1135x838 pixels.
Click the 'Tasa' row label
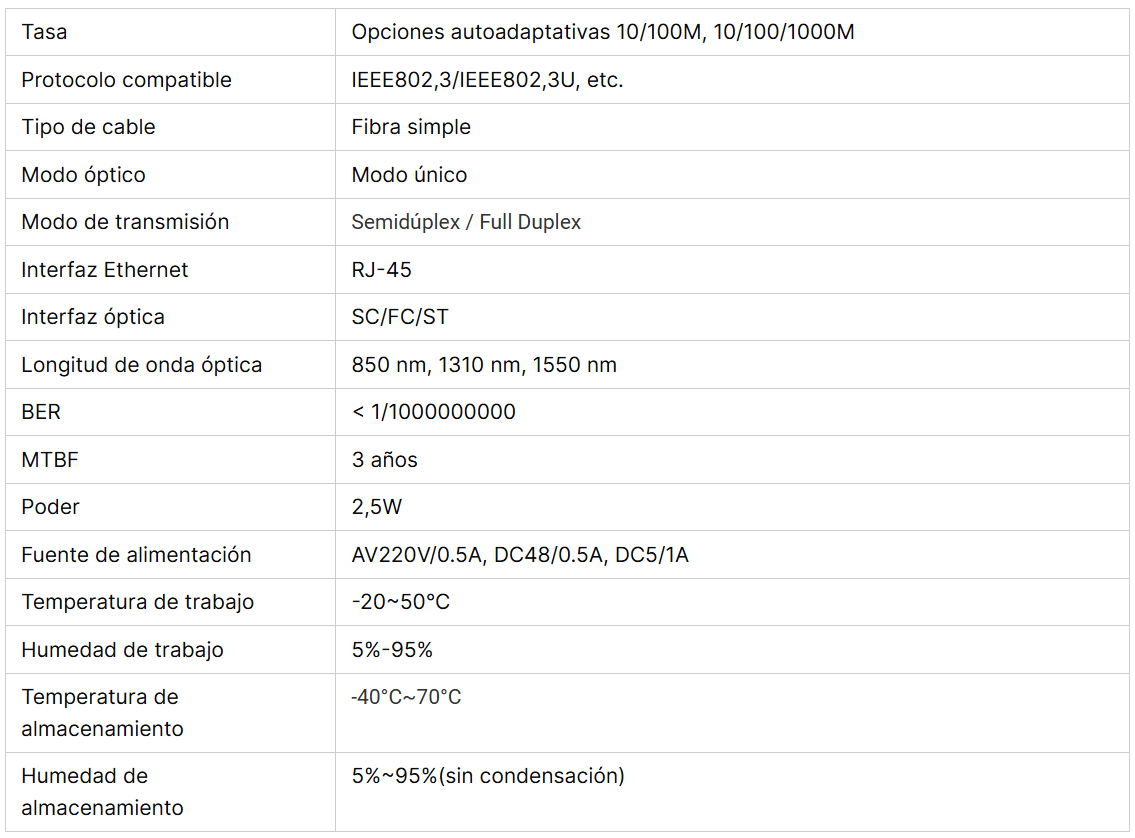coord(45,32)
